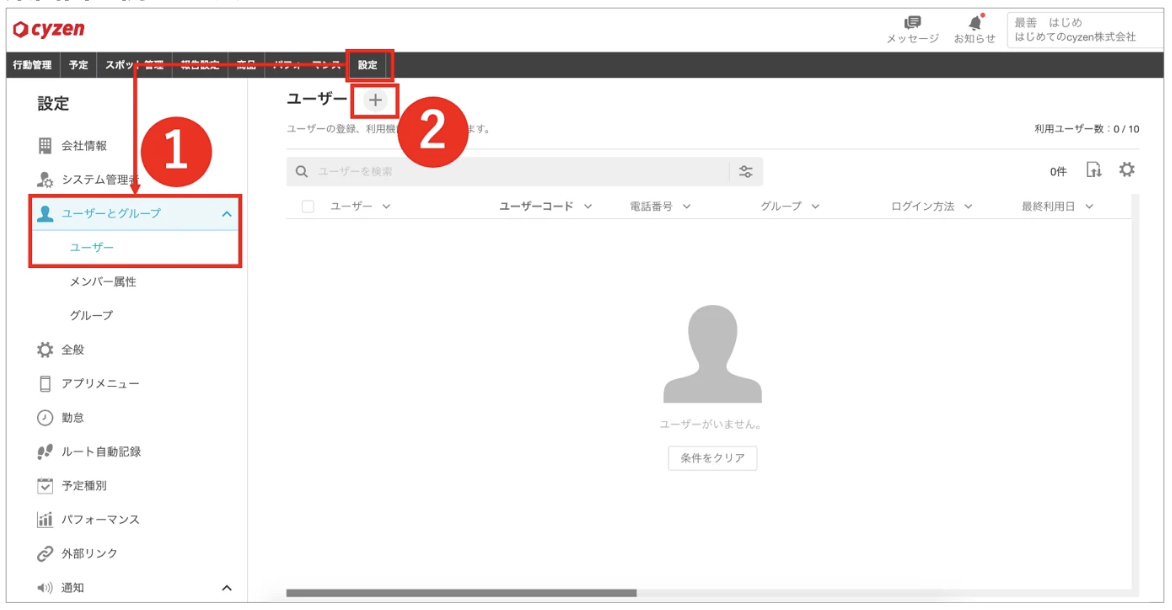This screenshot has height=610, width=1172.
Task: Open the スポット管理 menu tab
Action: [x=134, y=65]
